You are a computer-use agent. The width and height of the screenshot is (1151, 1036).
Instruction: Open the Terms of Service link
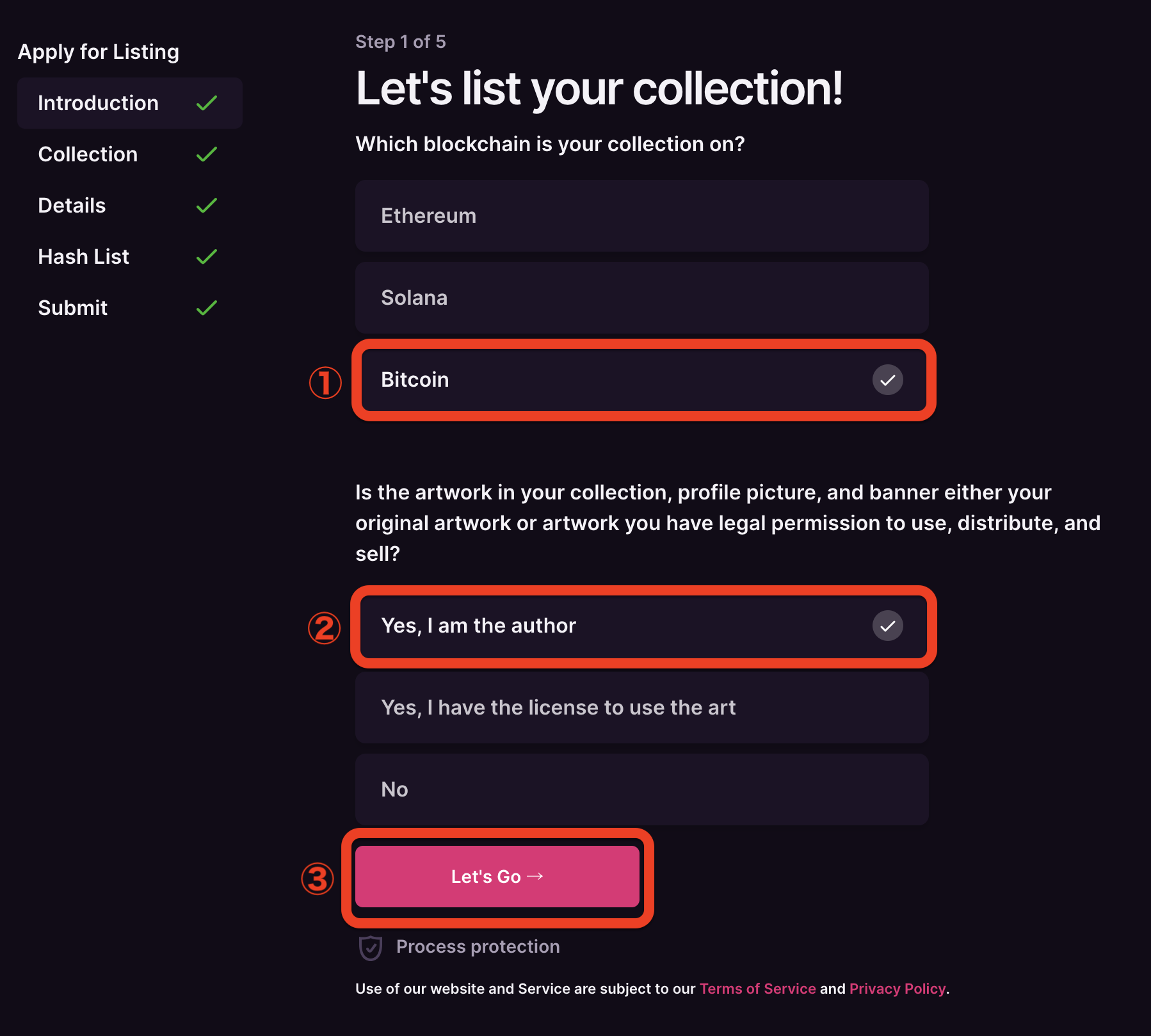757,989
